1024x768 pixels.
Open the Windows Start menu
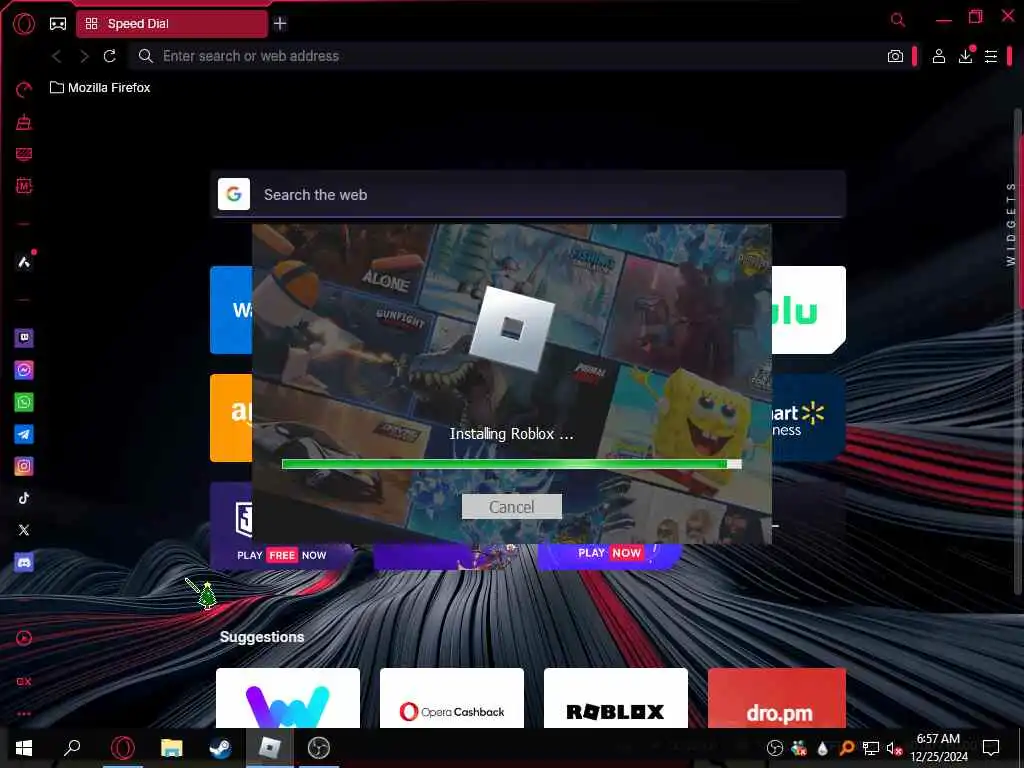pyautogui.click(x=24, y=748)
